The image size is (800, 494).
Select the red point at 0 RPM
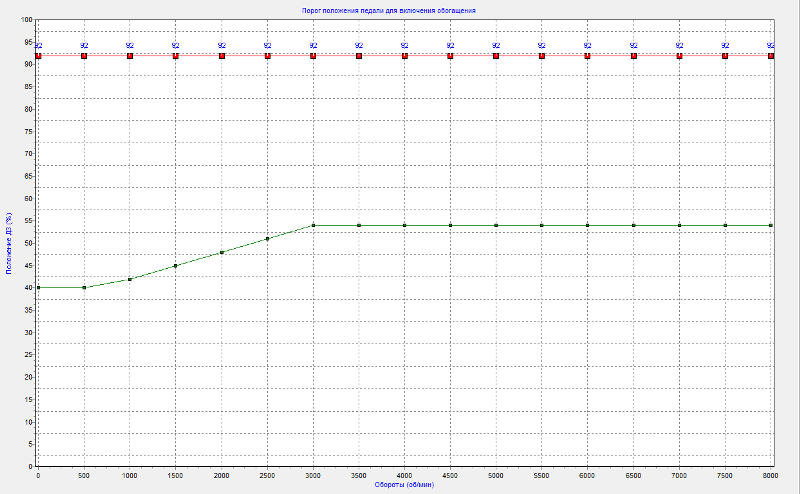point(38,56)
